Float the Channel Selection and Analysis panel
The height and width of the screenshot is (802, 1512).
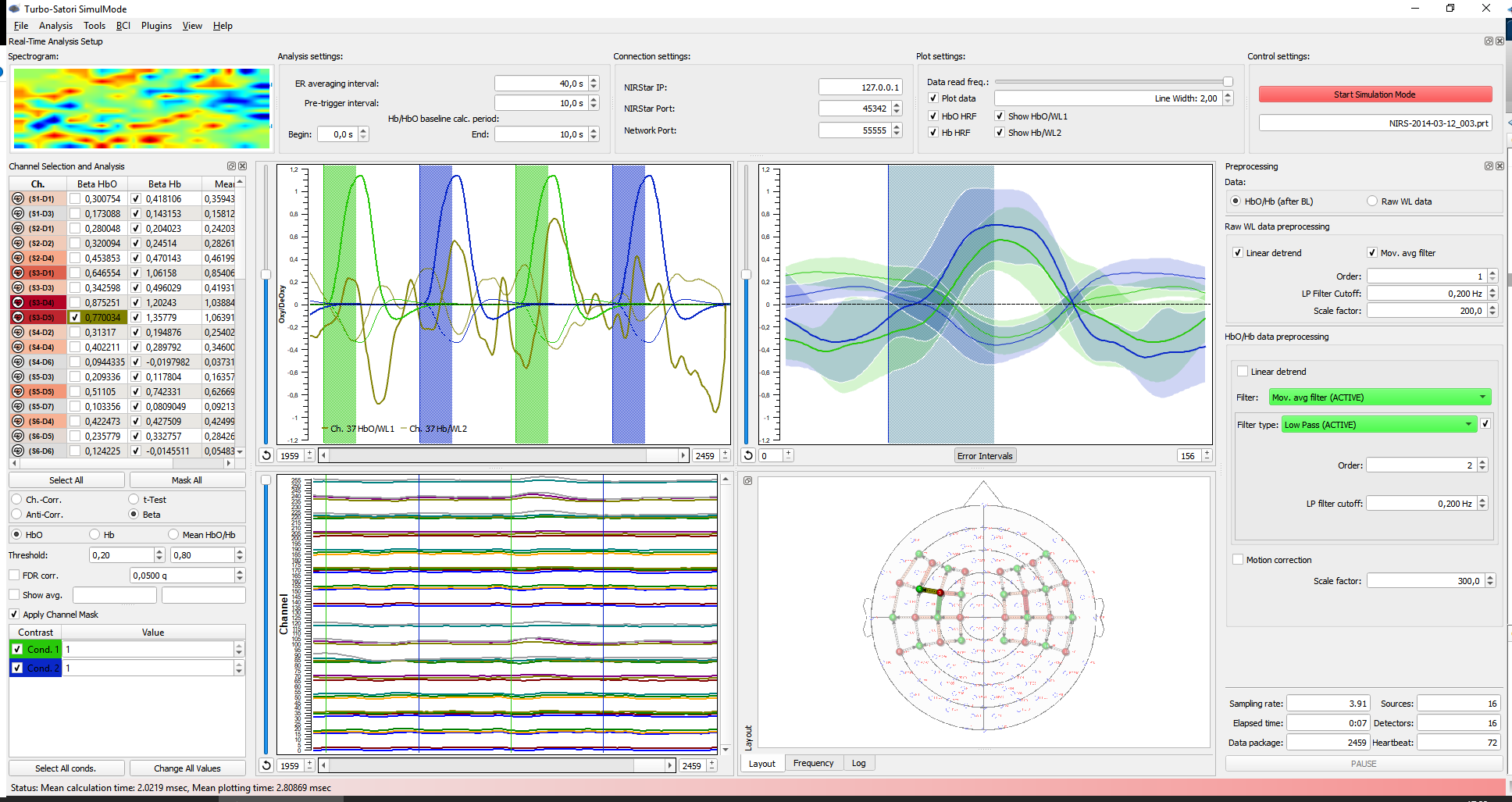231,166
